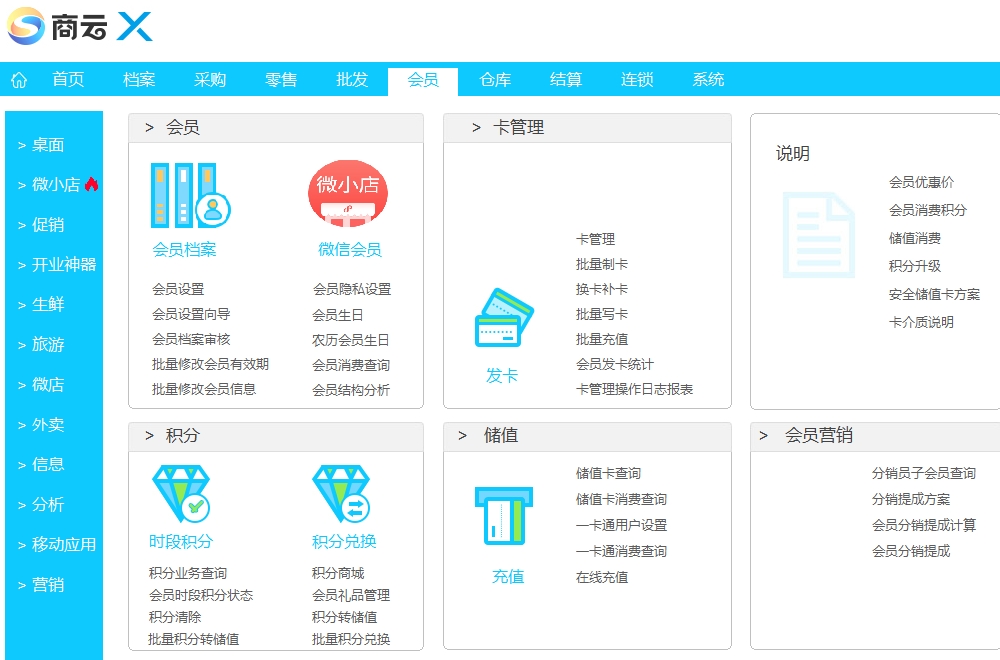Expand 开业神器 in the sidebar

57,265
